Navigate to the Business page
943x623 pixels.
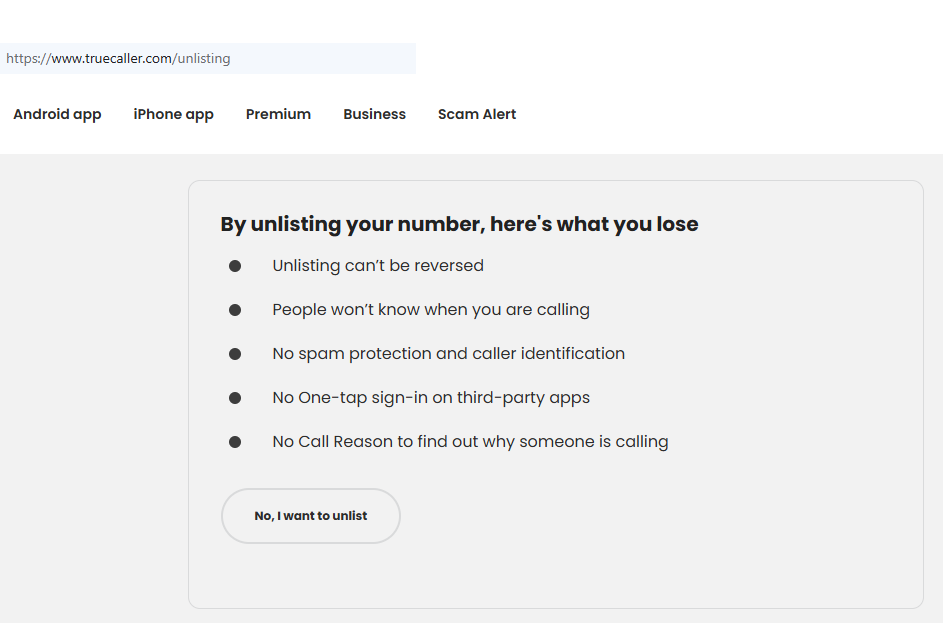374,114
